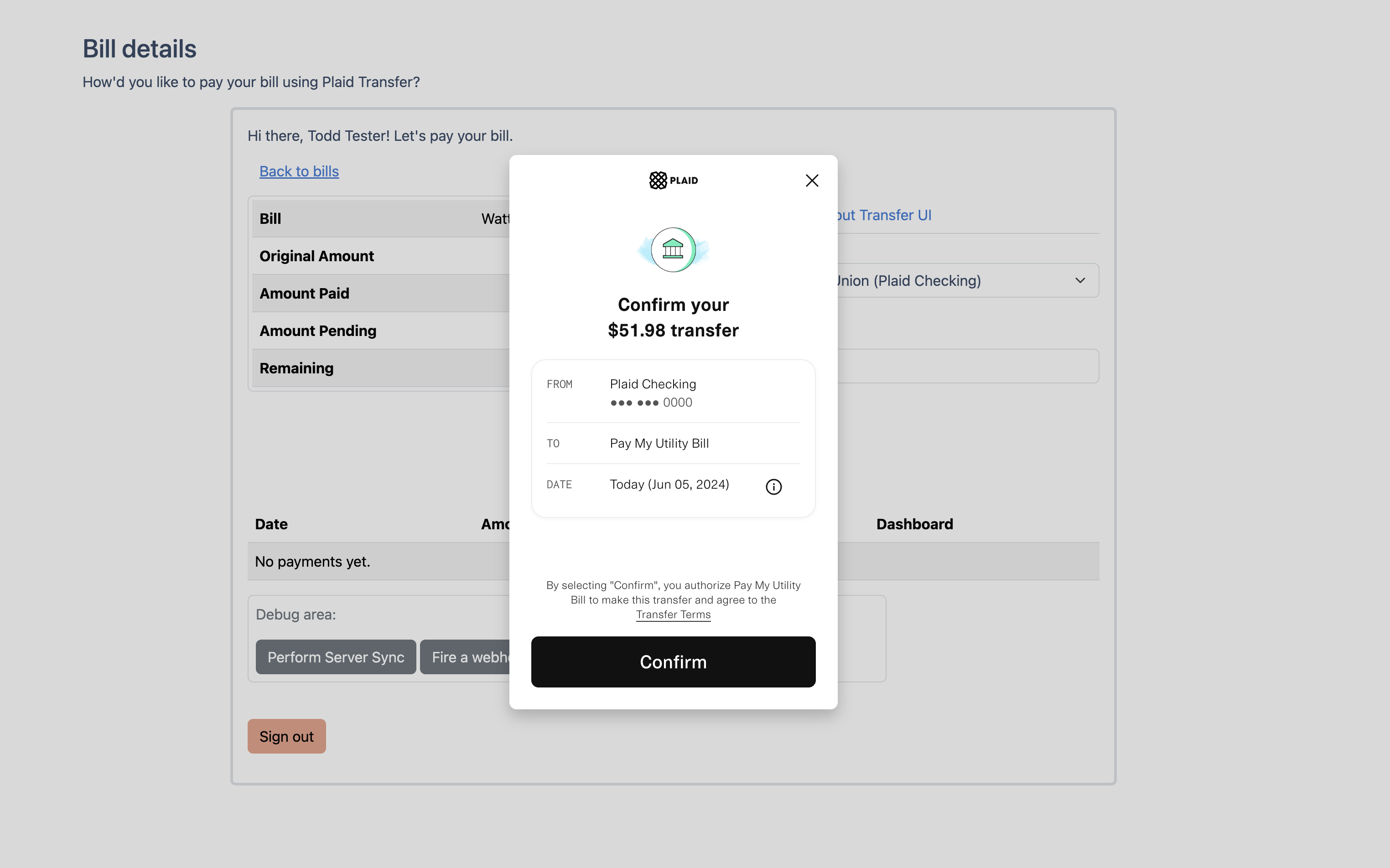Click the Plaid logo in dialog header
This screenshot has width=1390, height=868.
pyautogui.click(x=673, y=180)
